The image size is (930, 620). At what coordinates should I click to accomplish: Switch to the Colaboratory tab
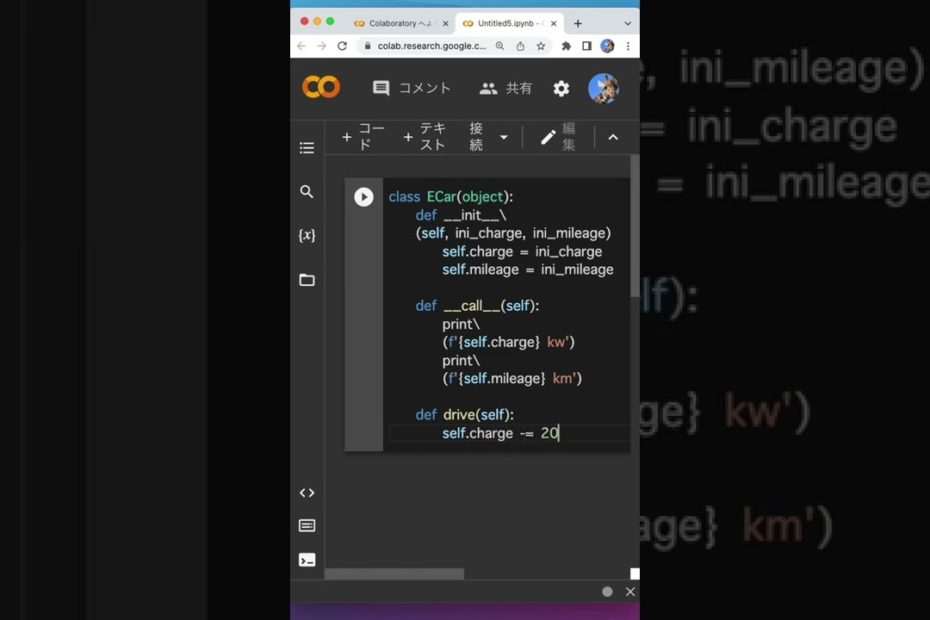(396, 23)
